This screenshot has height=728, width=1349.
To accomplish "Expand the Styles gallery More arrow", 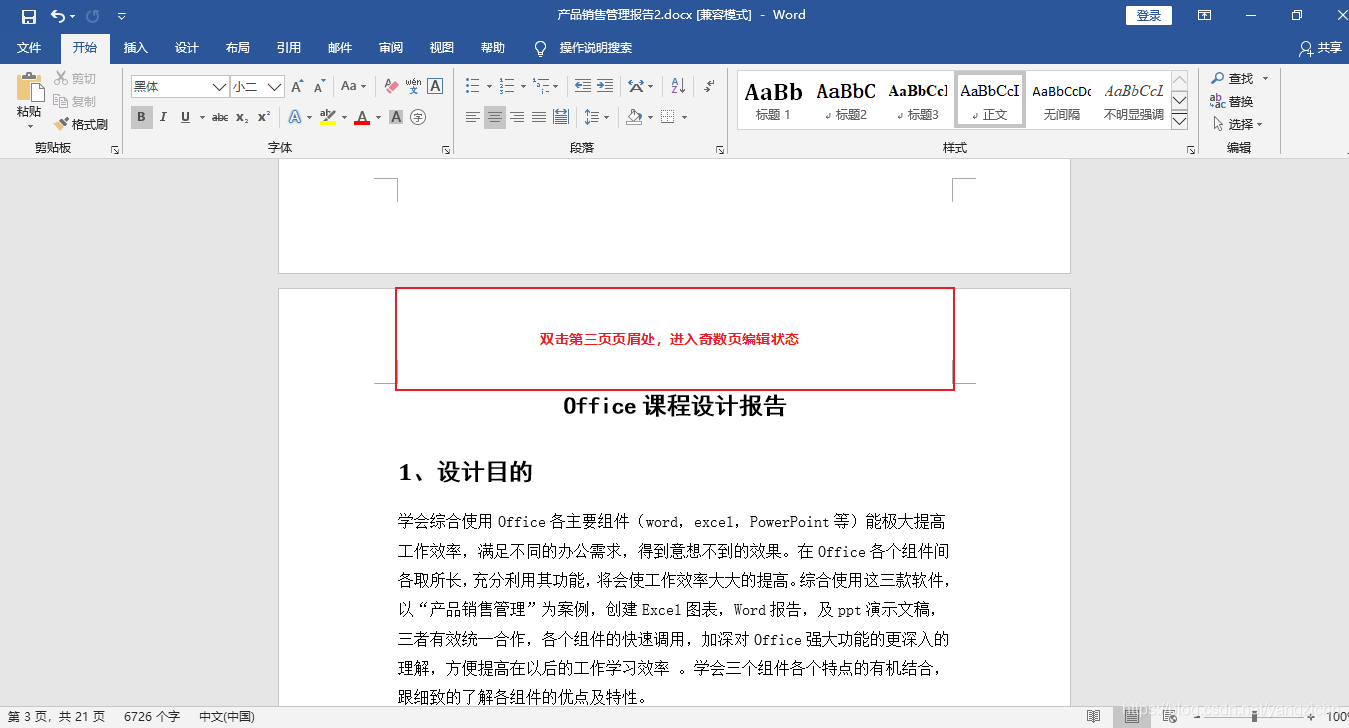I will [x=1179, y=120].
